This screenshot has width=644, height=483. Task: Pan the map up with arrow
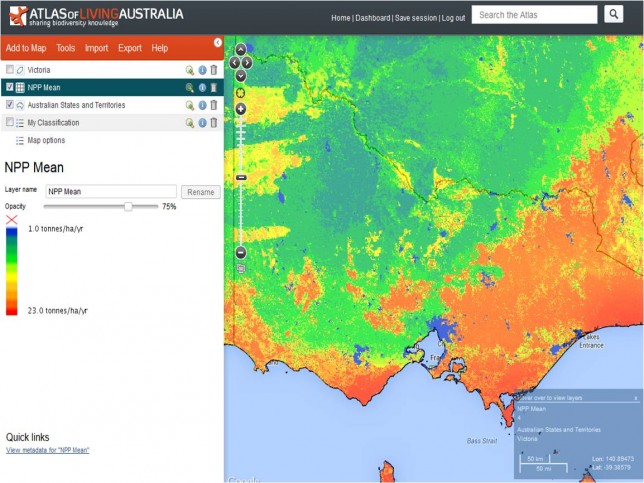pyautogui.click(x=240, y=49)
